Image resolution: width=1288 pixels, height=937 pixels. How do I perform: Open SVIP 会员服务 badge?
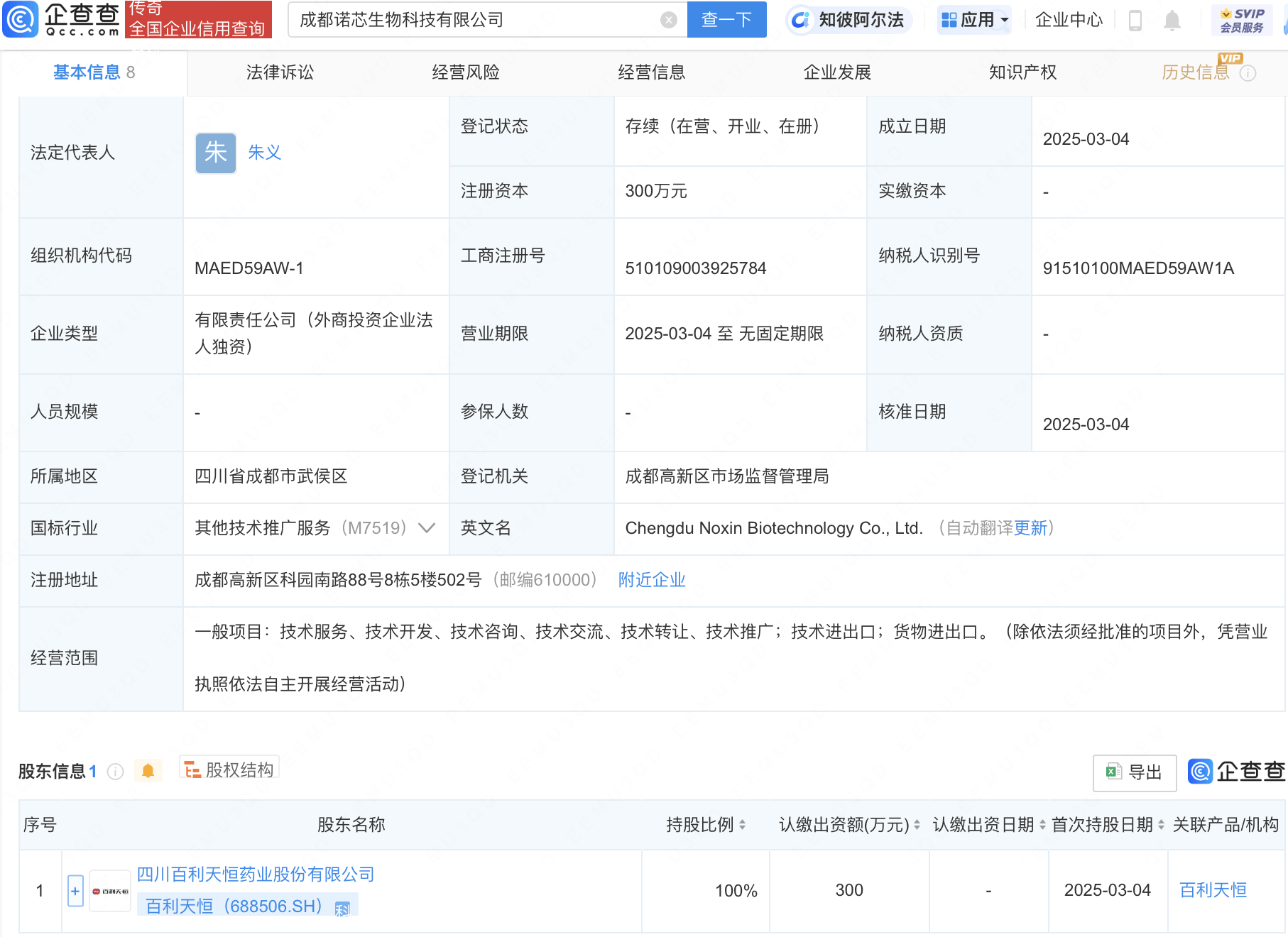tap(1242, 20)
